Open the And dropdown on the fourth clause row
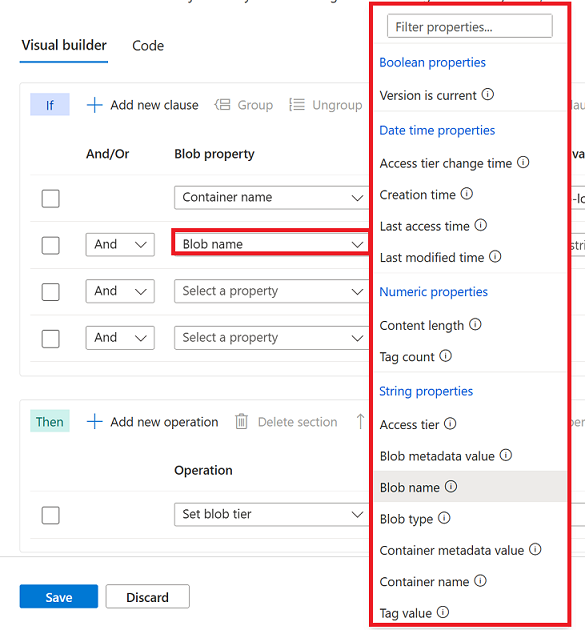This screenshot has width=585, height=630. tap(120, 338)
